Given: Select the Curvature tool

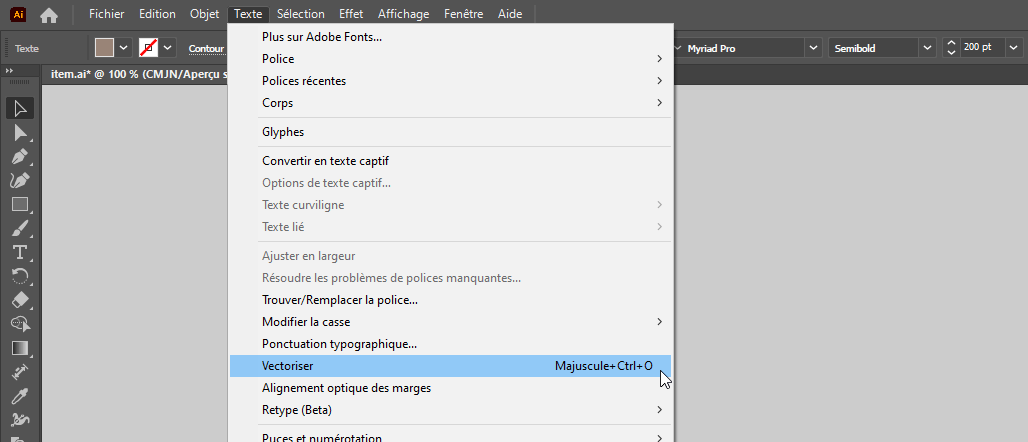Looking at the screenshot, I should pos(20,180).
